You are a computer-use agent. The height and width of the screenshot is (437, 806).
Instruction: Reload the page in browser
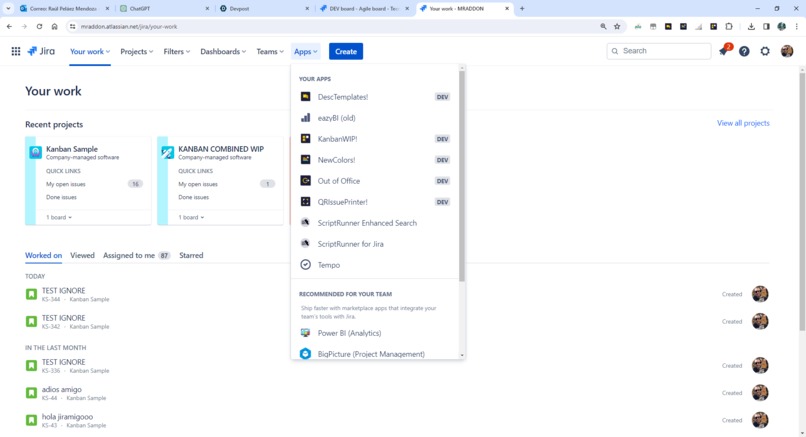click(39, 26)
